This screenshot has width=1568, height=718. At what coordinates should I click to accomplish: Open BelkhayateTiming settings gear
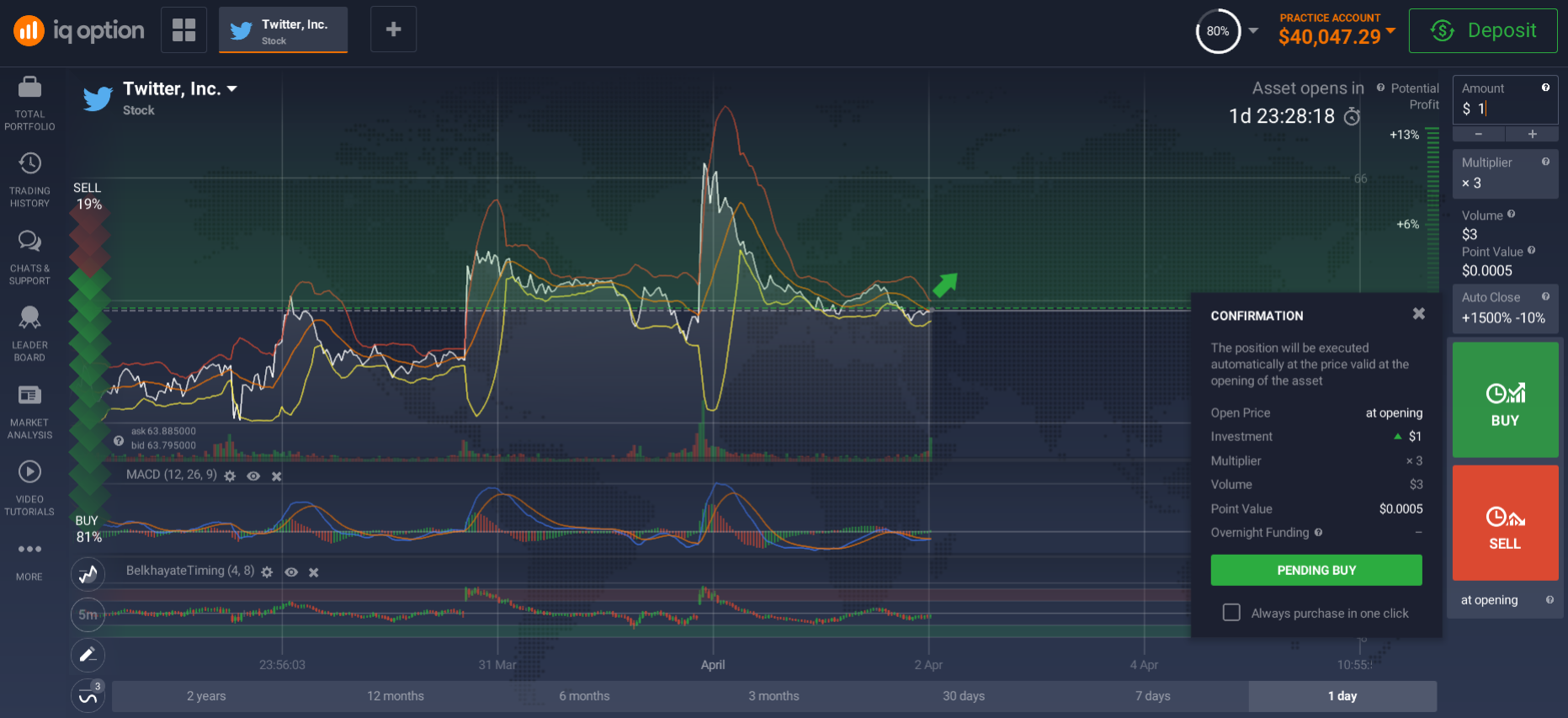(267, 572)
